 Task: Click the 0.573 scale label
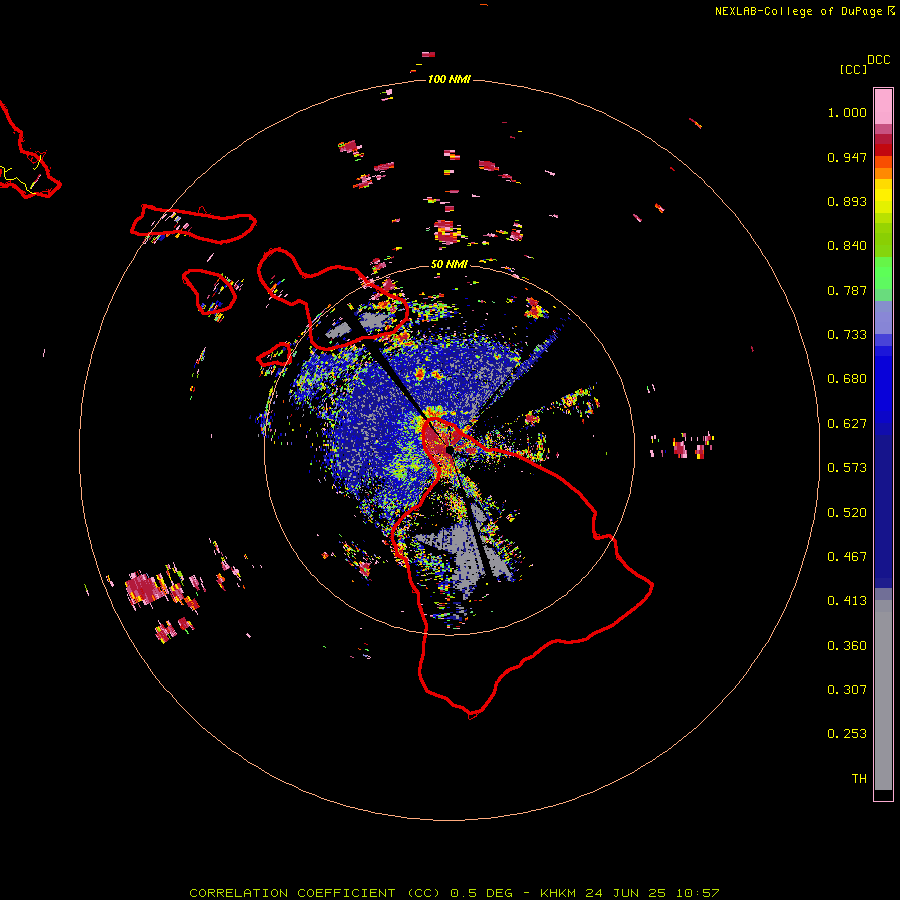[x=847, y=468]
